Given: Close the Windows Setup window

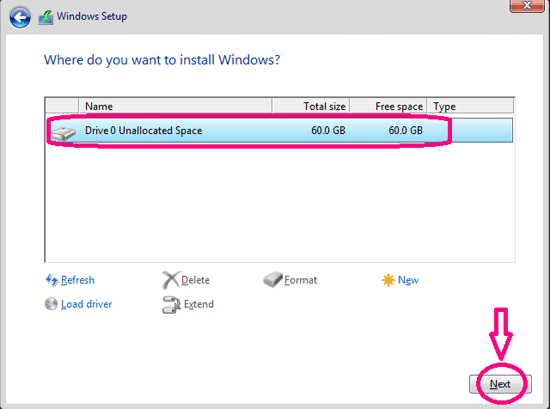Looking at the screenshot, I should tap(526, 5).
